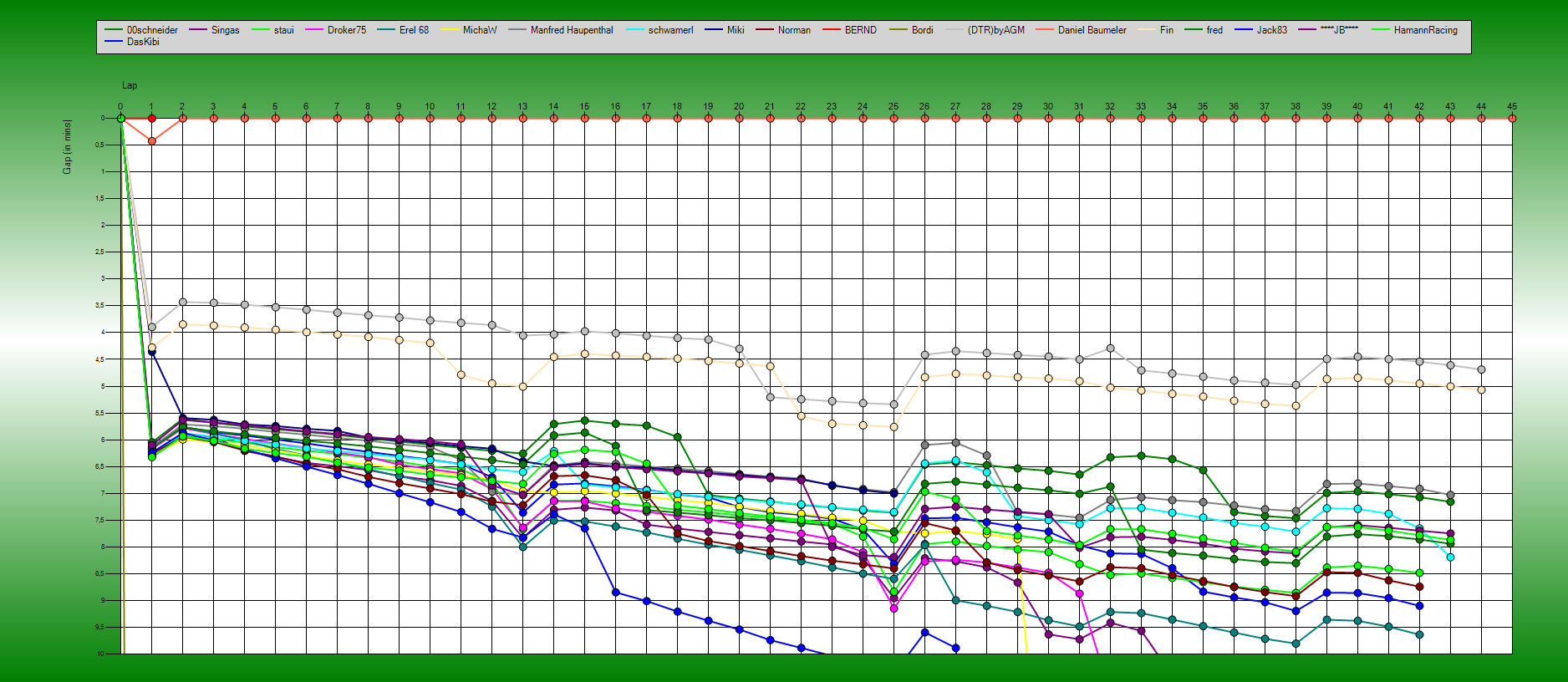This screenshot has width=1568, height=682.
Task: Click the cyan schwamerl data point at lap 43
Action: (1450, 557)
